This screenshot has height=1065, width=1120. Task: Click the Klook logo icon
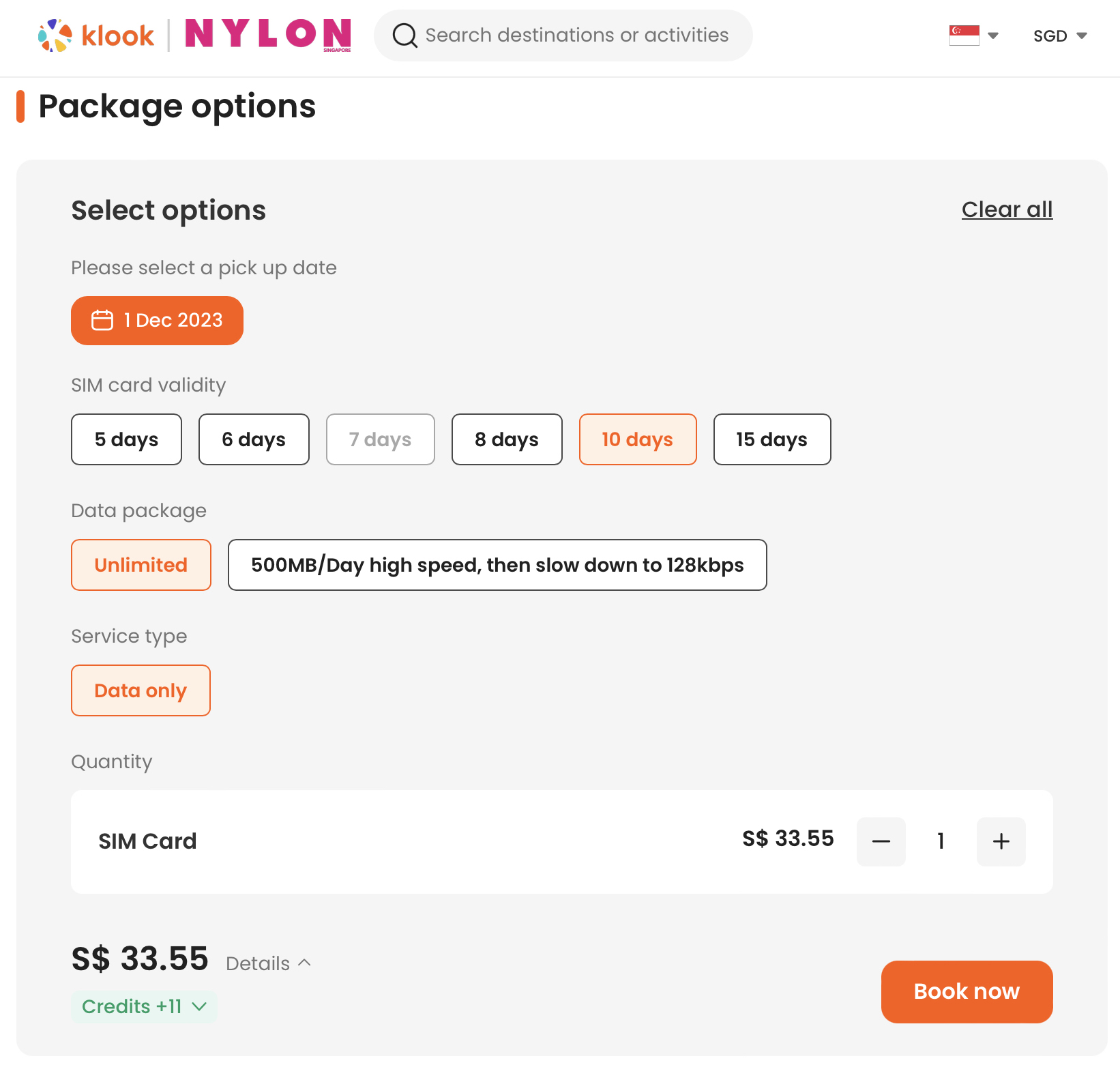tap(55, 35)
